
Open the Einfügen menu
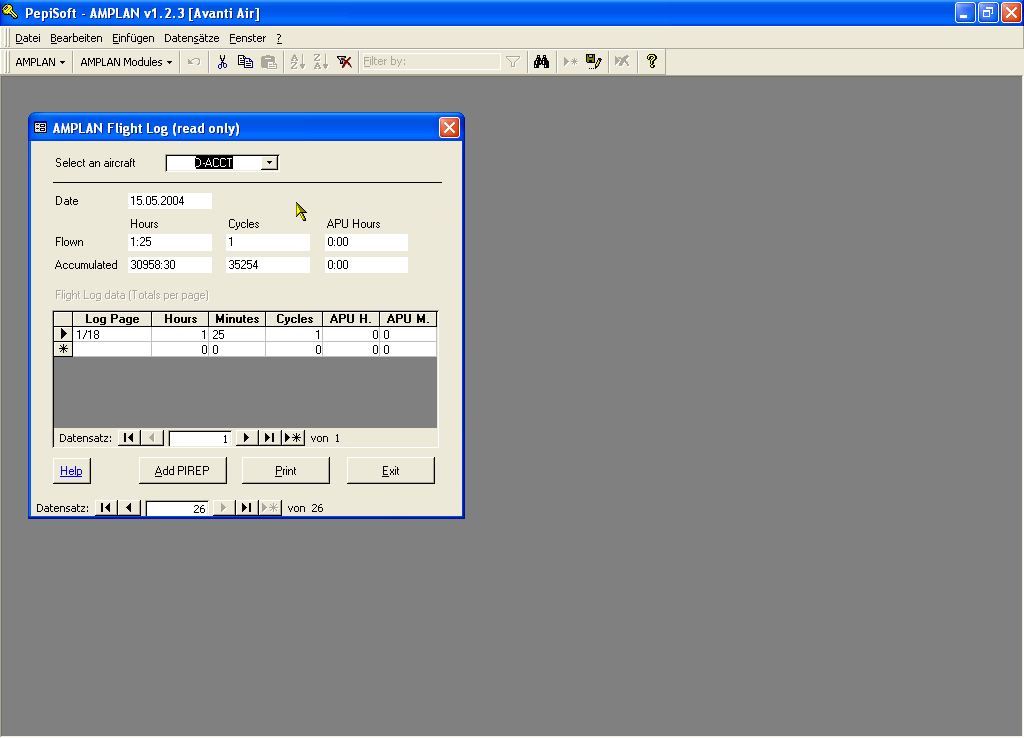[133, 38]
